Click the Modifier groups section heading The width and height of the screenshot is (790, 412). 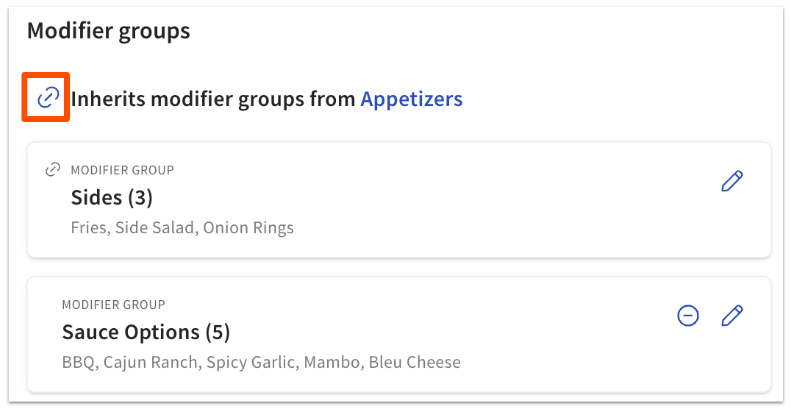pos(108,31)
